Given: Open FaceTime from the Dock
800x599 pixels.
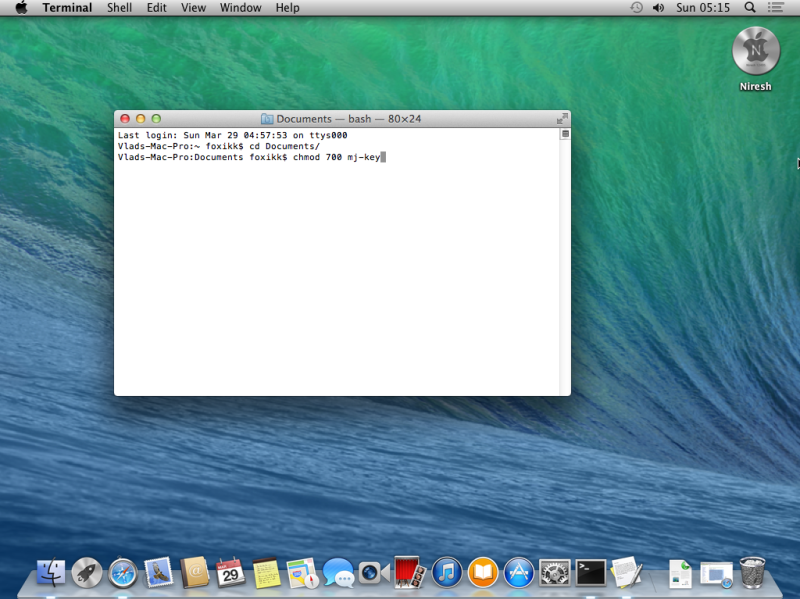Looking at the screenshot, I should pos(374,572).
